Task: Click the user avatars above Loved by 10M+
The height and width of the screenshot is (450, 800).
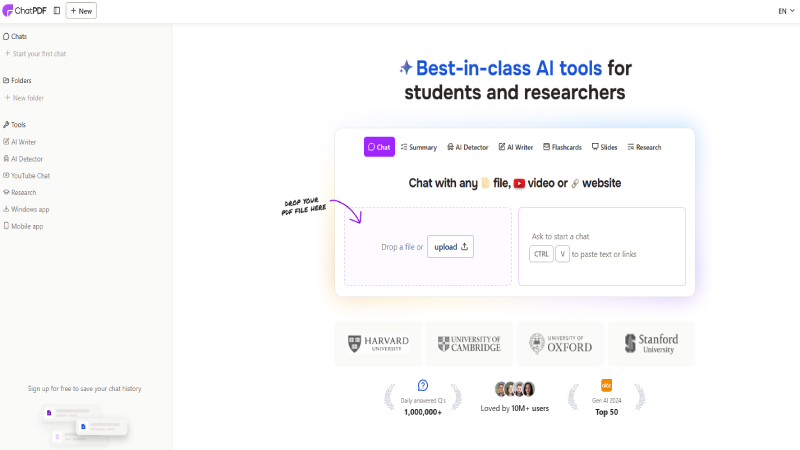Action: coord(515,389)
